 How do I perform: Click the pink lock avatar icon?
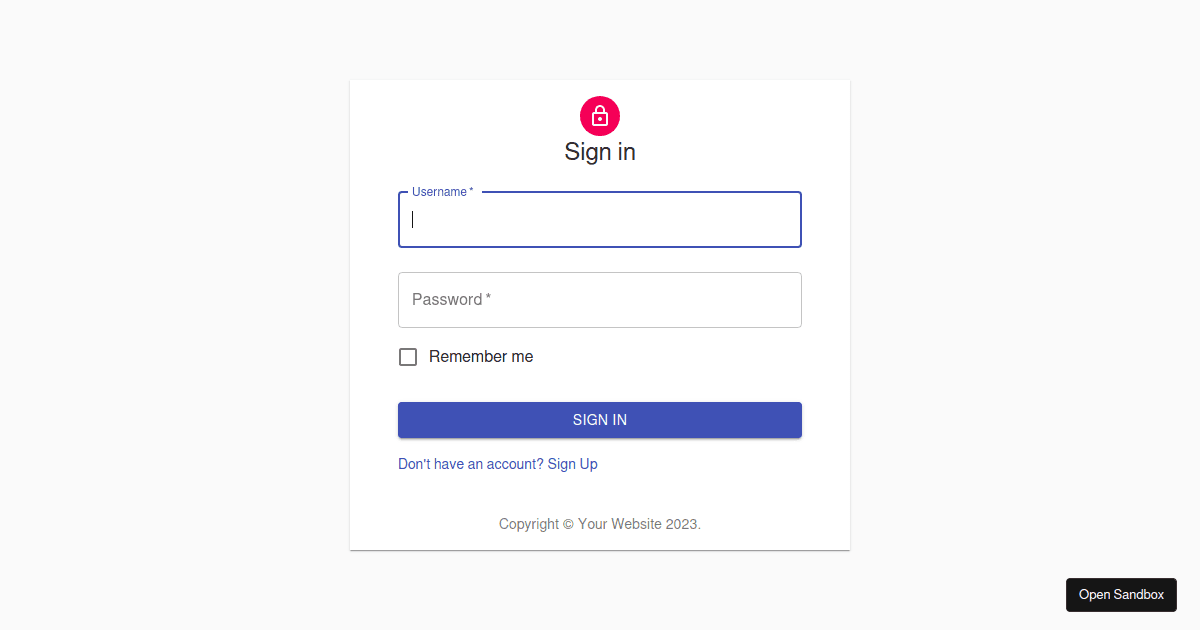click(600, 117)
